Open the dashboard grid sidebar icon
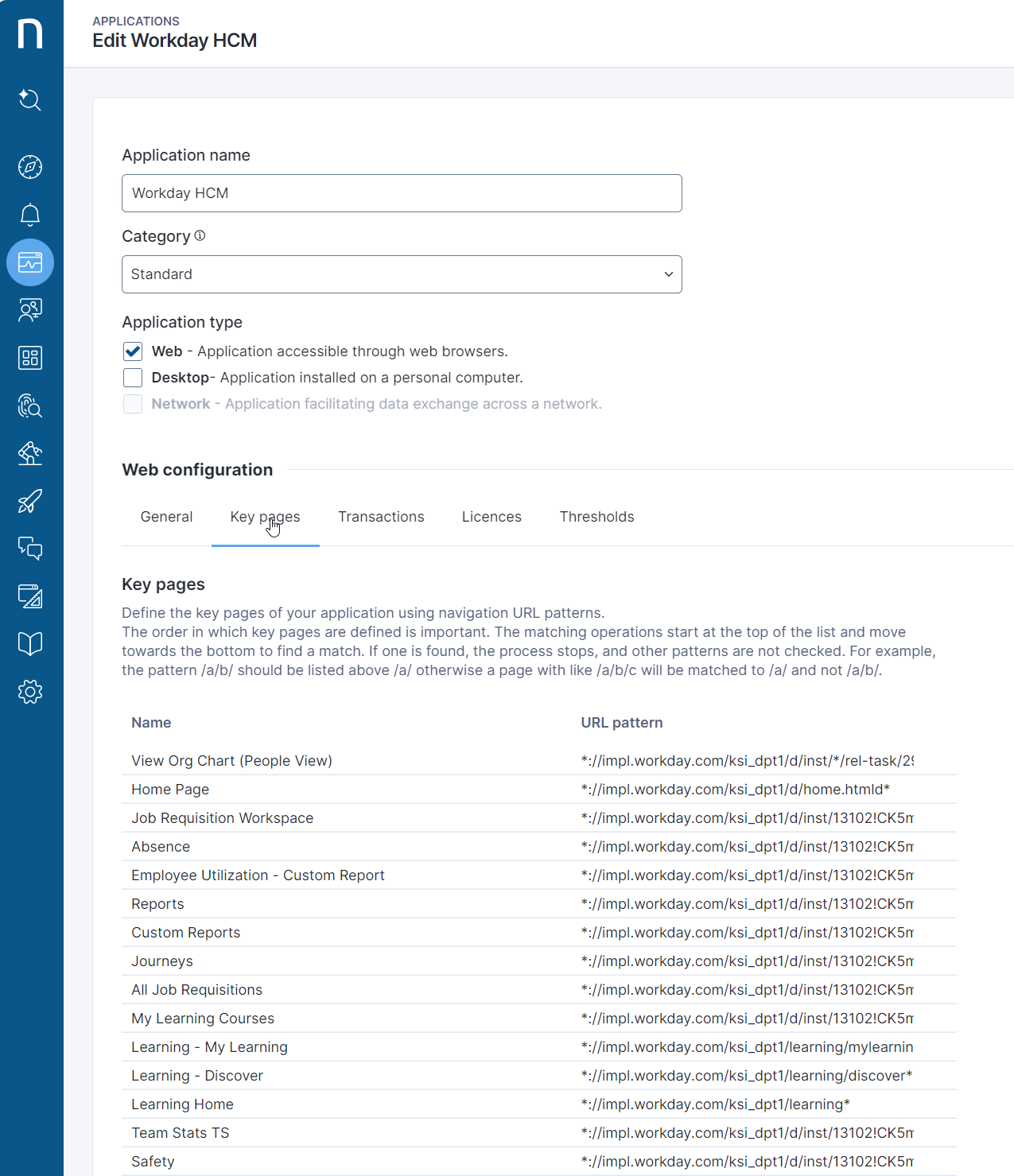Image resolution: width=1014 pixels, height=1176 pixels. tap(30, 358)
